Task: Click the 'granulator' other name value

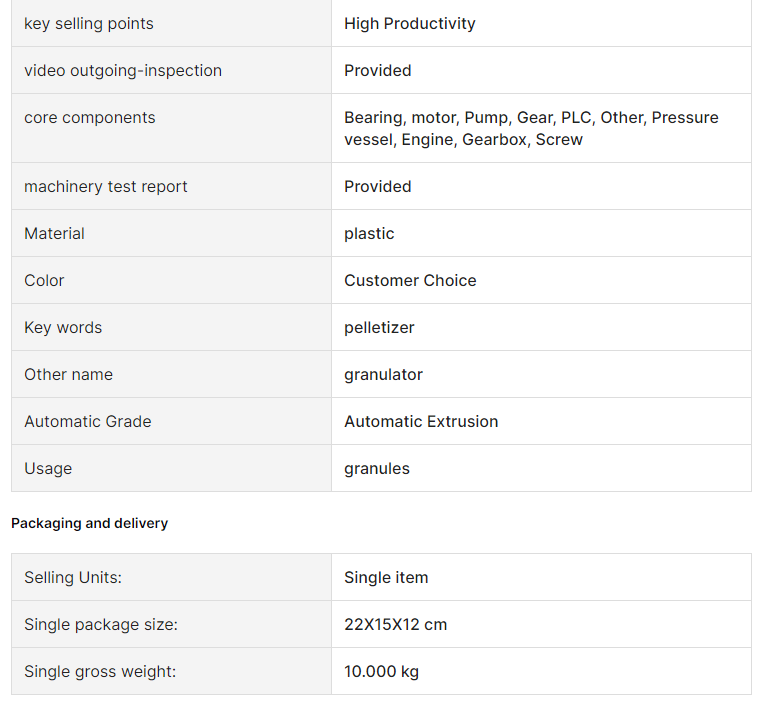Action: point(383,375)
